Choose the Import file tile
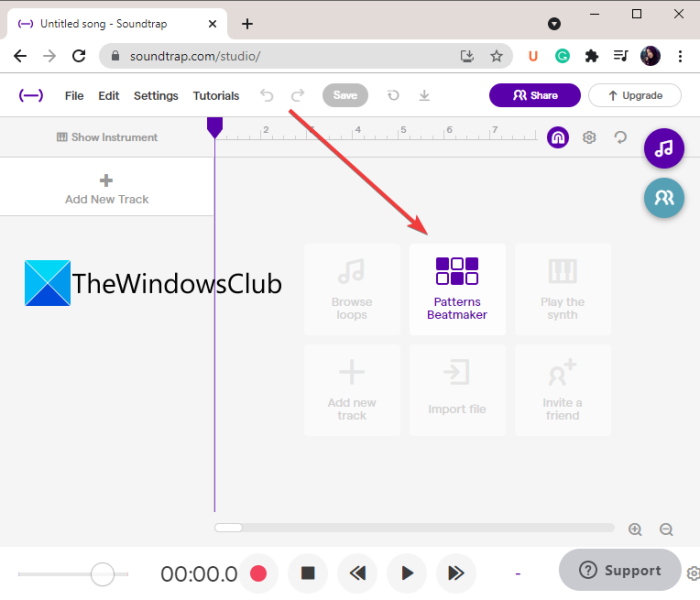This screenshot has width=700, height=600. click(x=457, y=390)
